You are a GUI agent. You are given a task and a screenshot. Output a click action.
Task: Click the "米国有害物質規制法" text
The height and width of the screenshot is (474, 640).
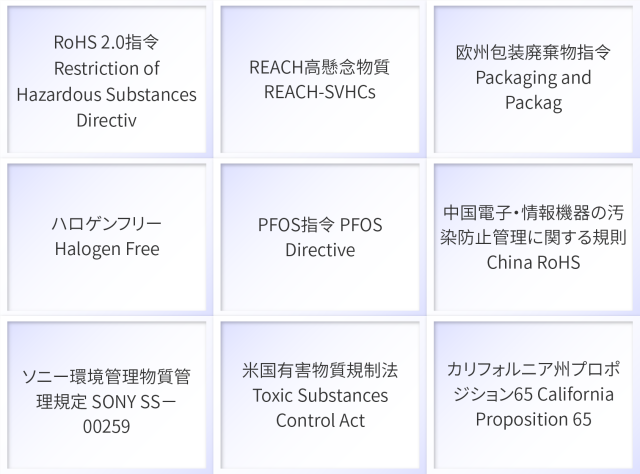pos(320,370)
